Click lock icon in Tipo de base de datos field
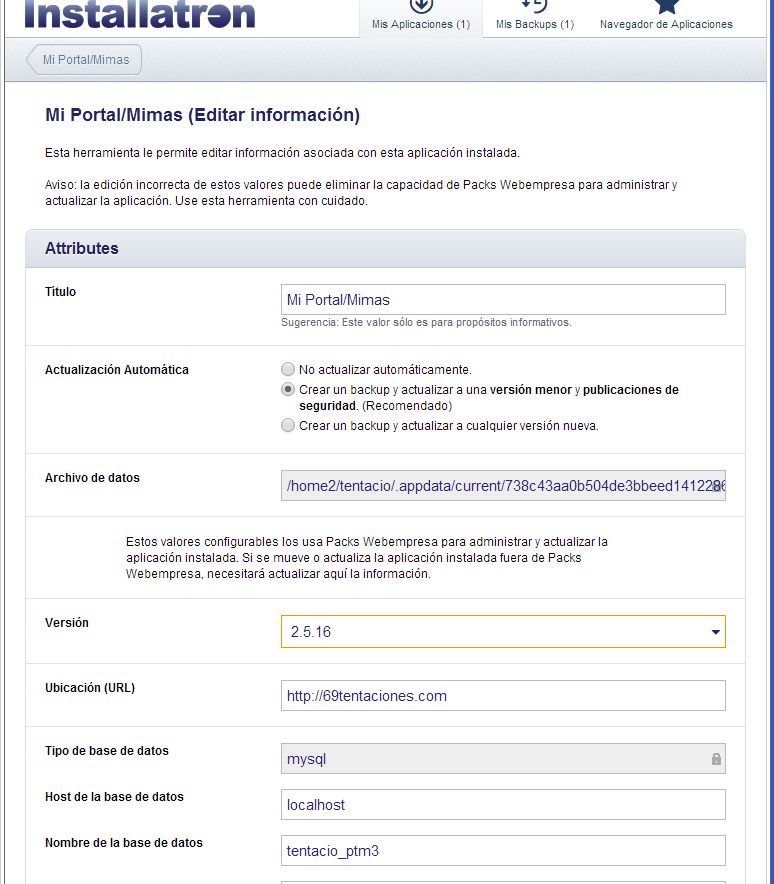The image size is (774, 884). (x=716, y=759)
